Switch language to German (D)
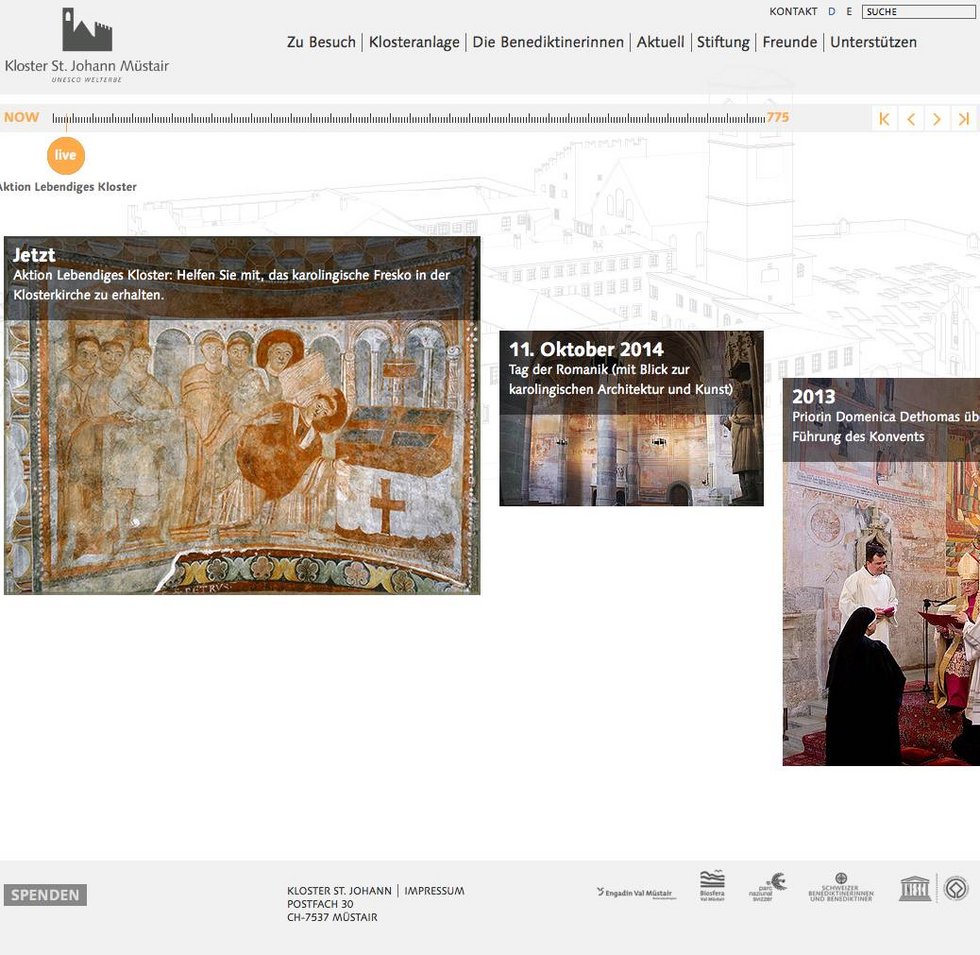Screen dimensions: 980x955 tap(831, 11)
